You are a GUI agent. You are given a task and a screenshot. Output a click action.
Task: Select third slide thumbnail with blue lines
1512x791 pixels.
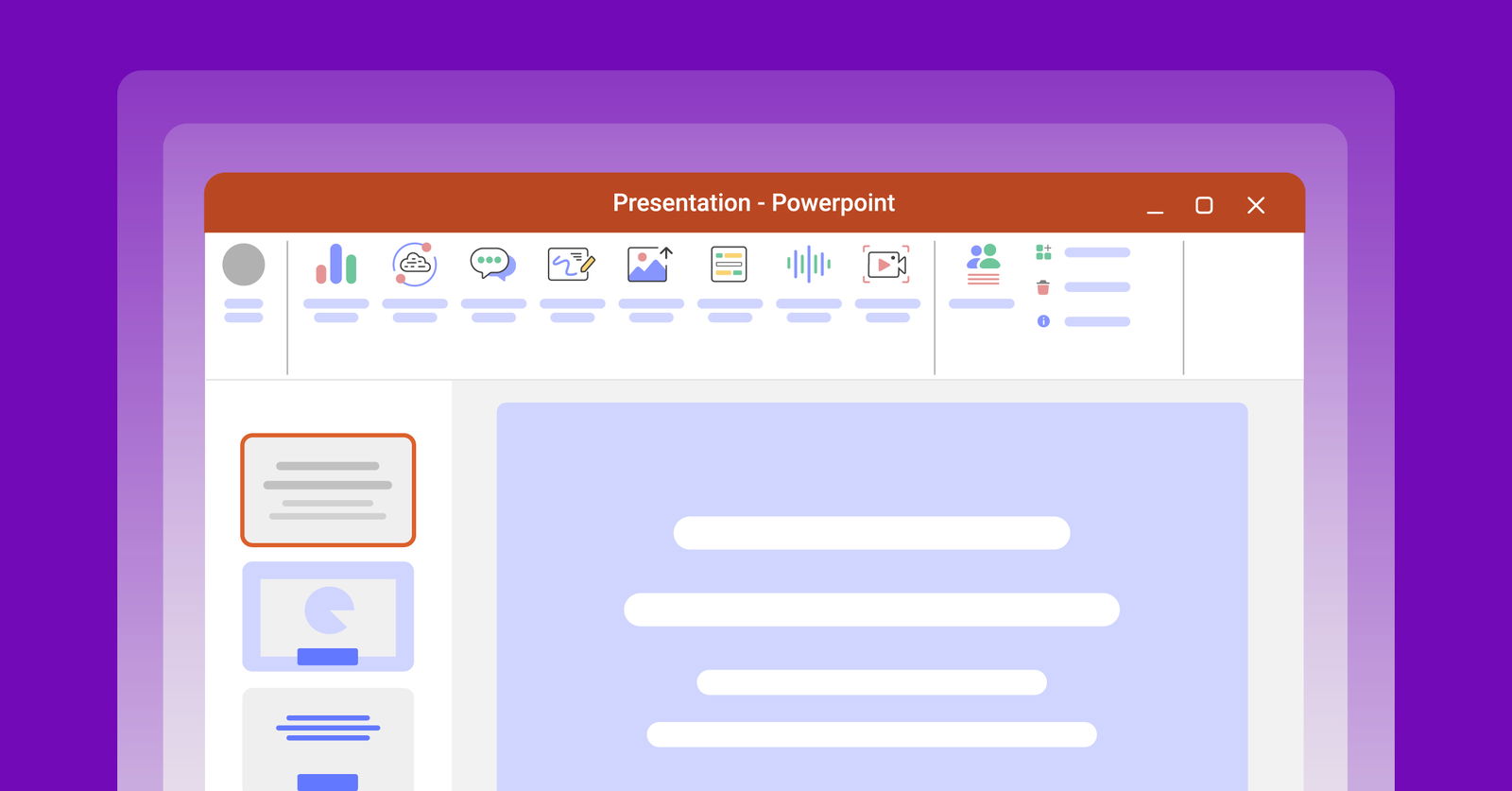click(328, 739)
